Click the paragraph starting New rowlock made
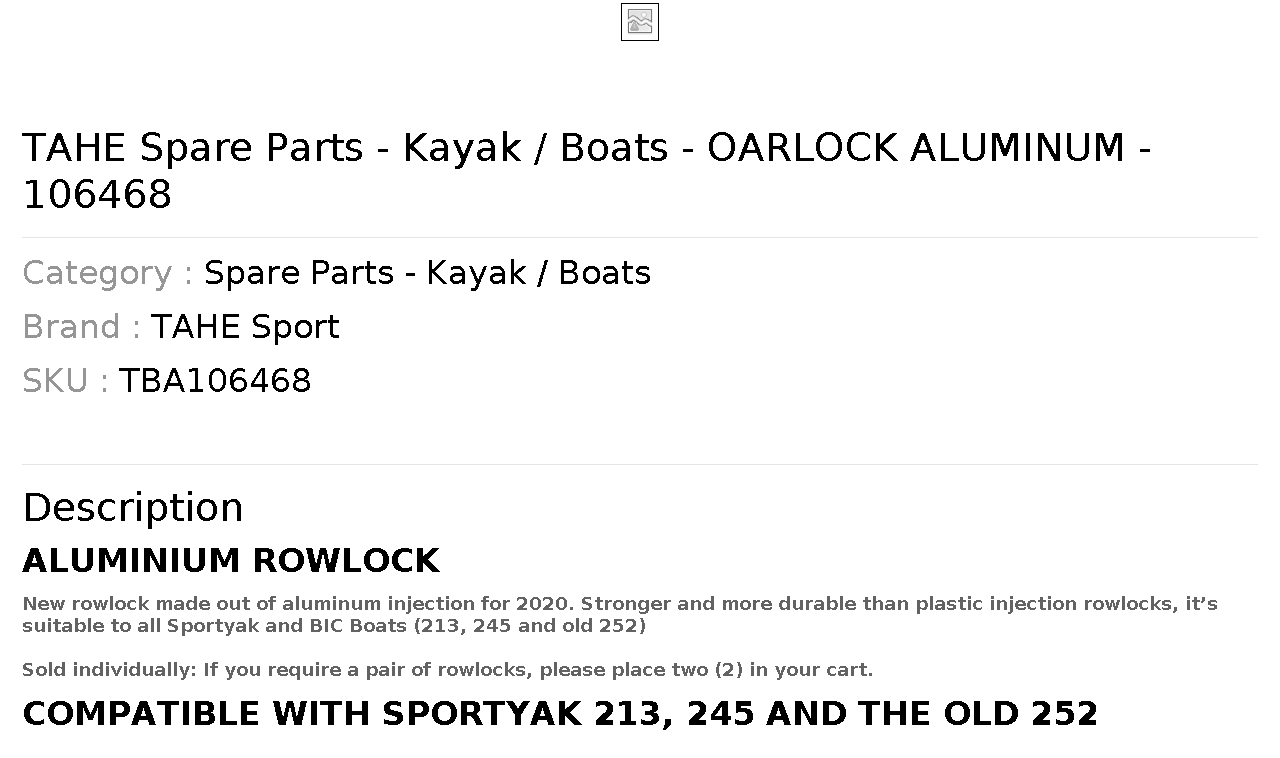 [x=620, y=615]
